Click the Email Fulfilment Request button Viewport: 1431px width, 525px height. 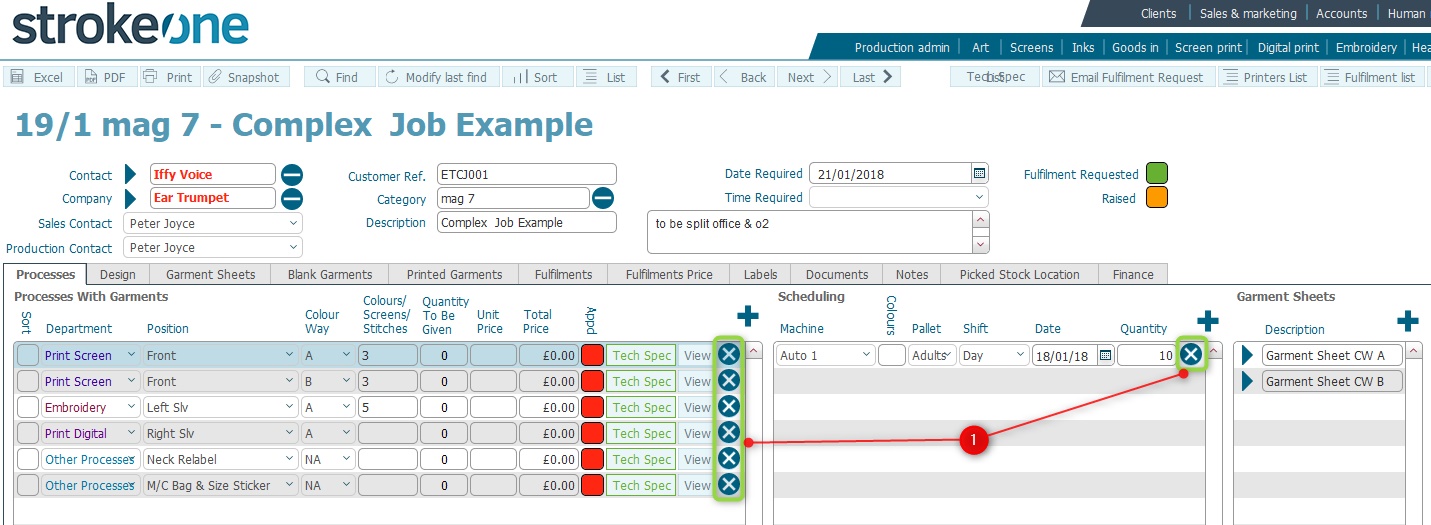coord(1129,77)
